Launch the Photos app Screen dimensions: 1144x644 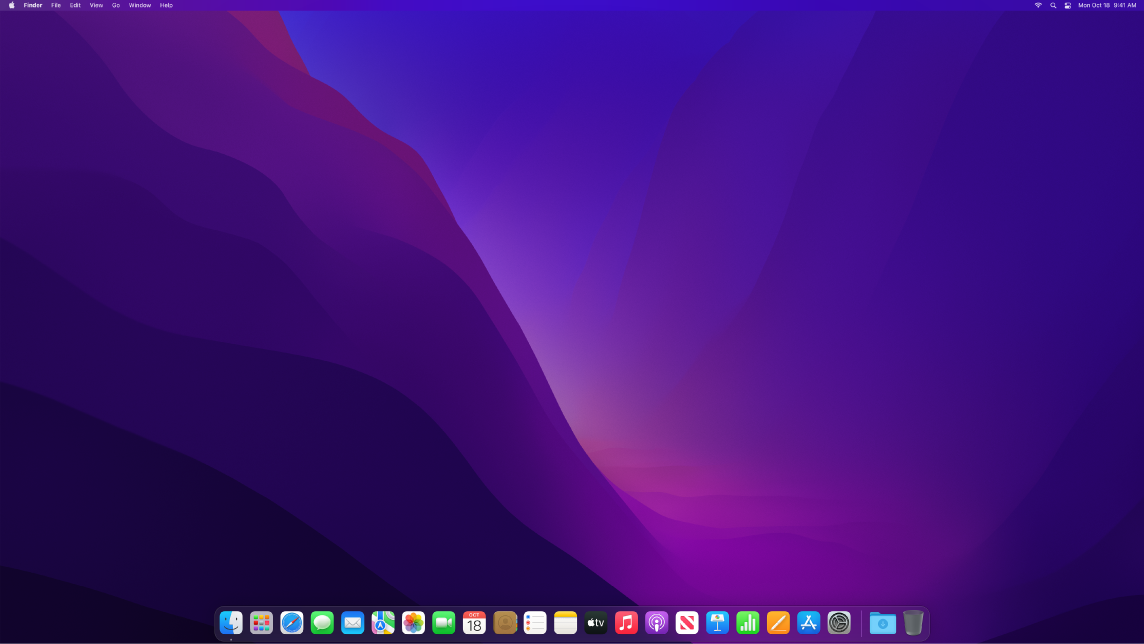413,622
